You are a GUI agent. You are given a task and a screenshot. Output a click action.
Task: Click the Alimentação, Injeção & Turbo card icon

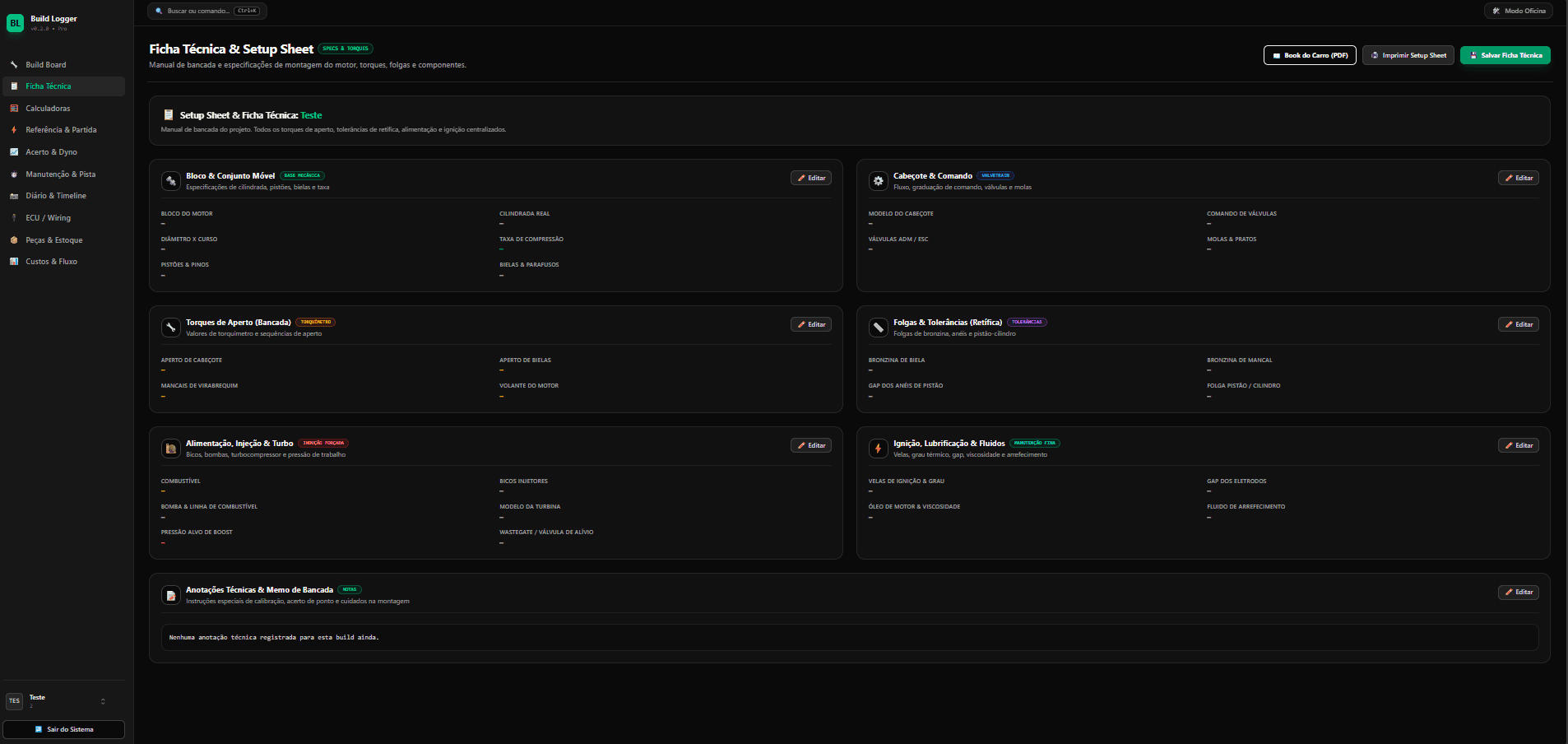pyautogui.click(x=171, y=449)
